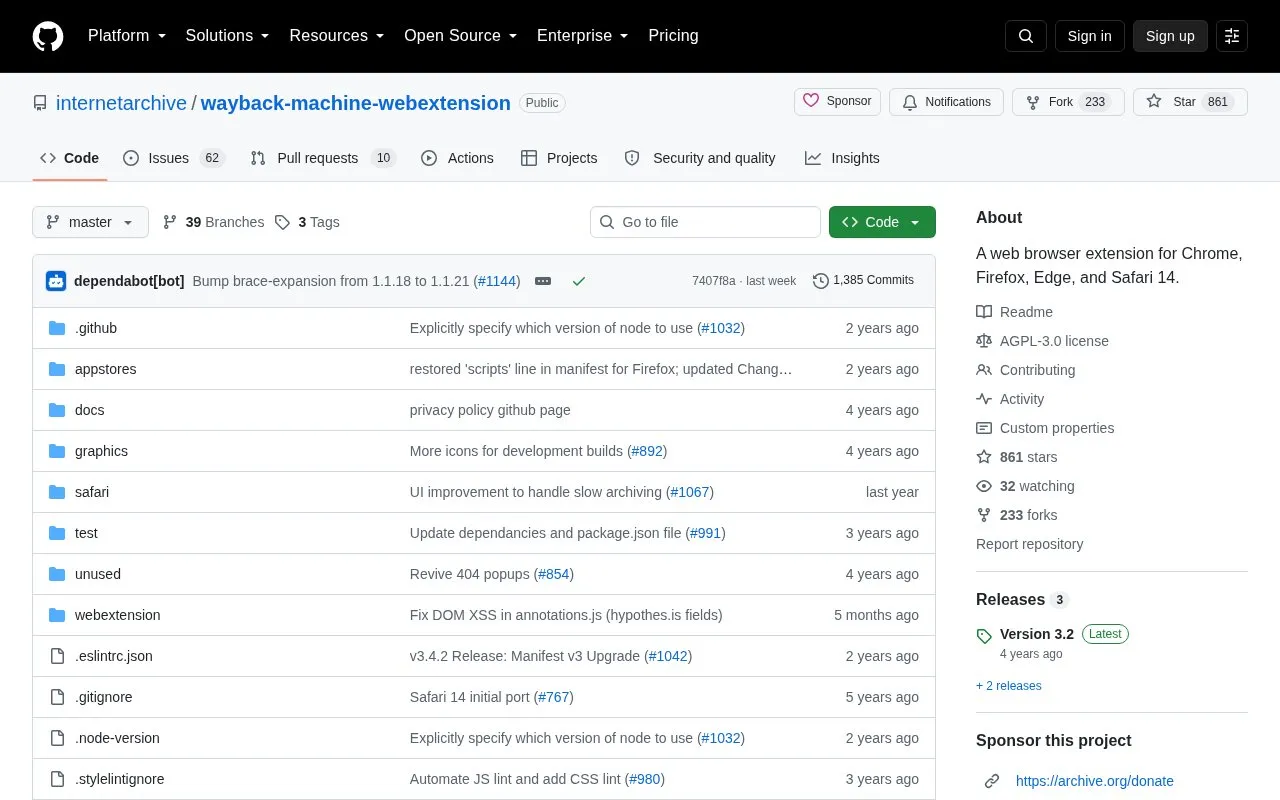Open the archive.org donate link
1280x800 pixels.
click(x=1095, y=781)
